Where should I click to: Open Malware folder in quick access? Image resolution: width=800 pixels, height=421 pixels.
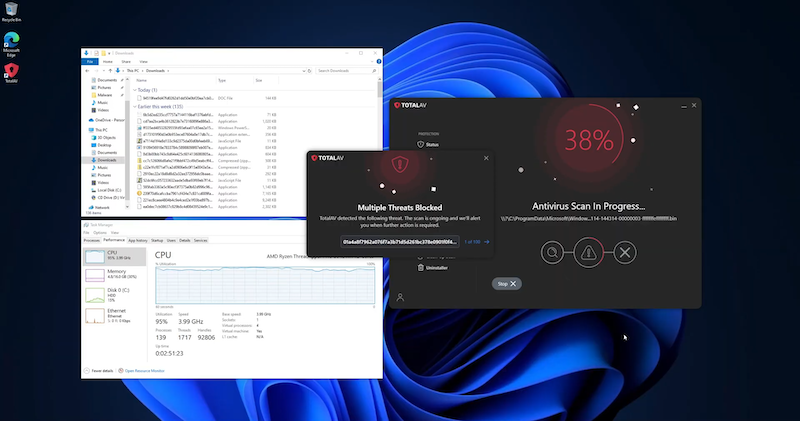point(105,95)
